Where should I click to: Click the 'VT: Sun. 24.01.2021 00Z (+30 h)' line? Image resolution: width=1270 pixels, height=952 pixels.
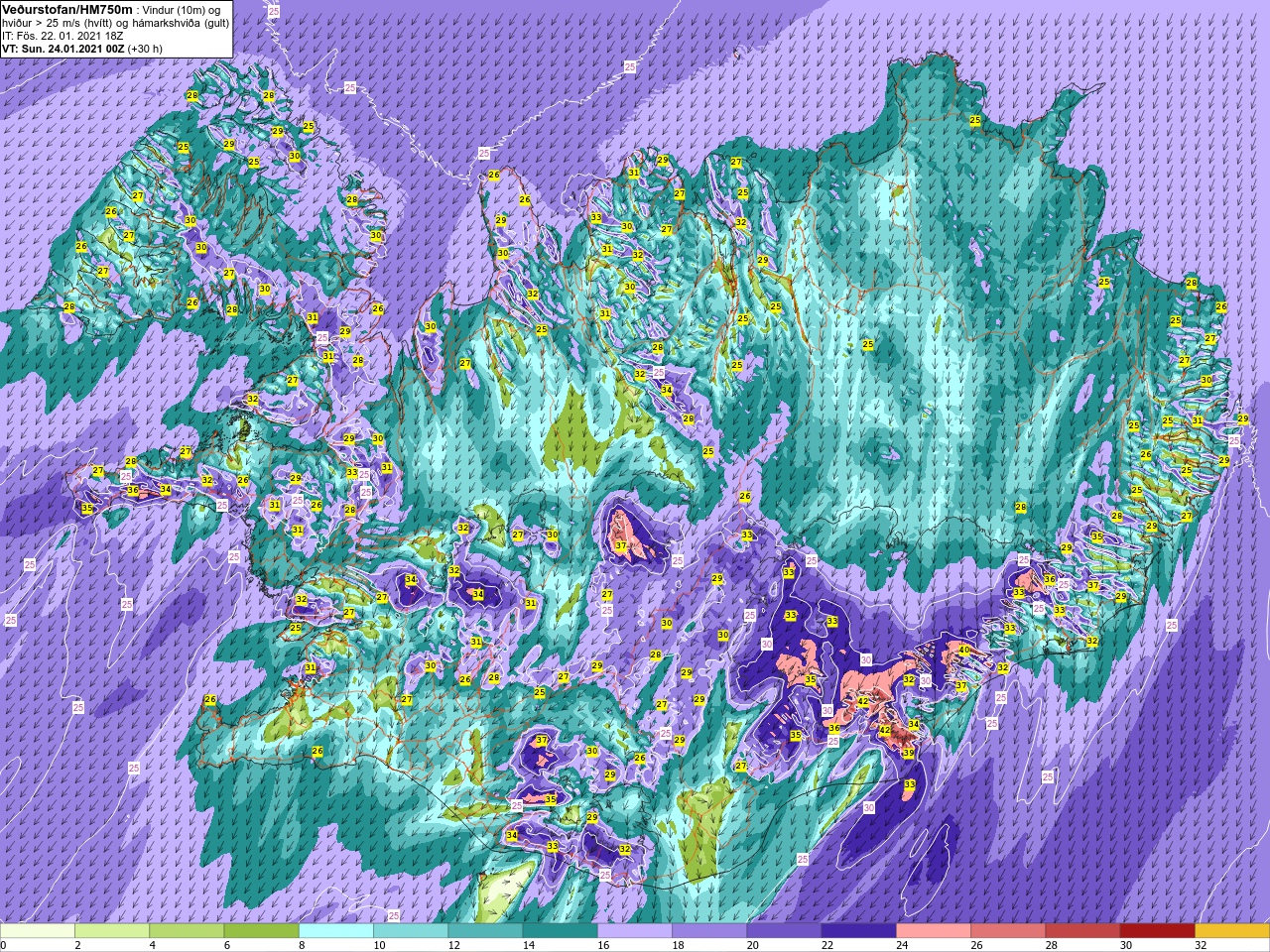point(82,48)
